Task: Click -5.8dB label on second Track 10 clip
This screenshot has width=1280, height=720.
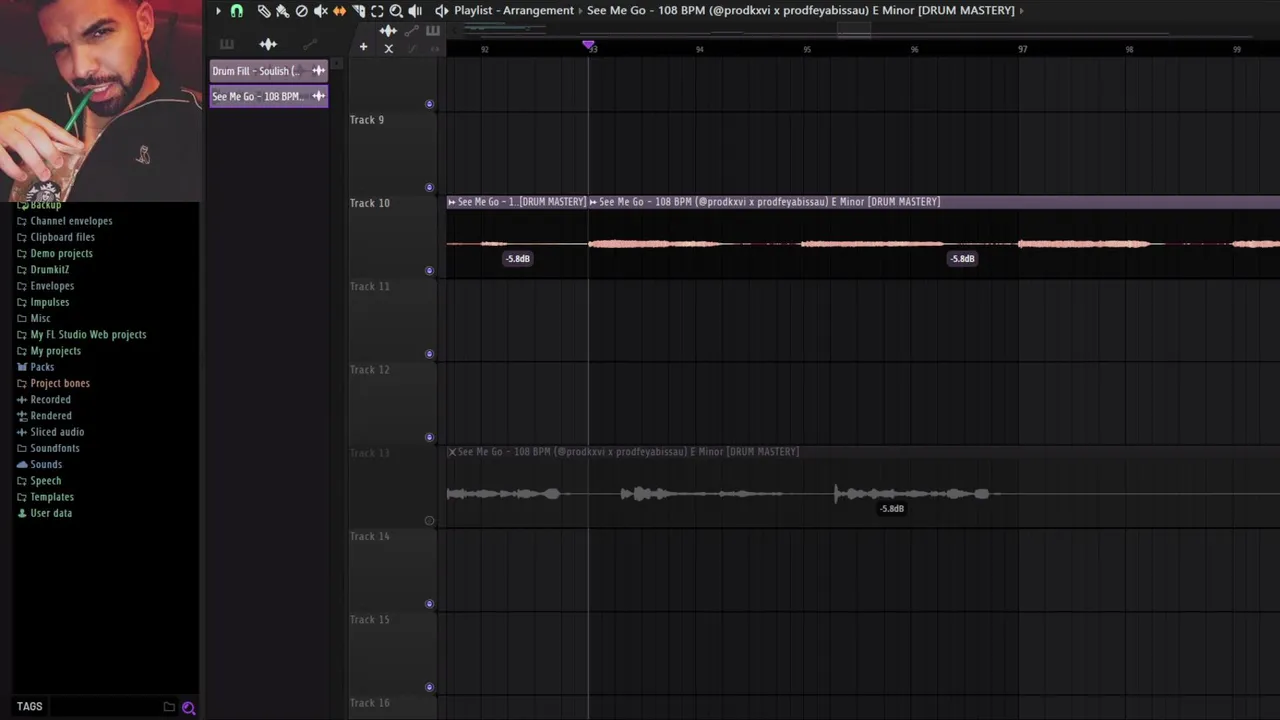Action: pyautogui.click(x=962, y=259)
